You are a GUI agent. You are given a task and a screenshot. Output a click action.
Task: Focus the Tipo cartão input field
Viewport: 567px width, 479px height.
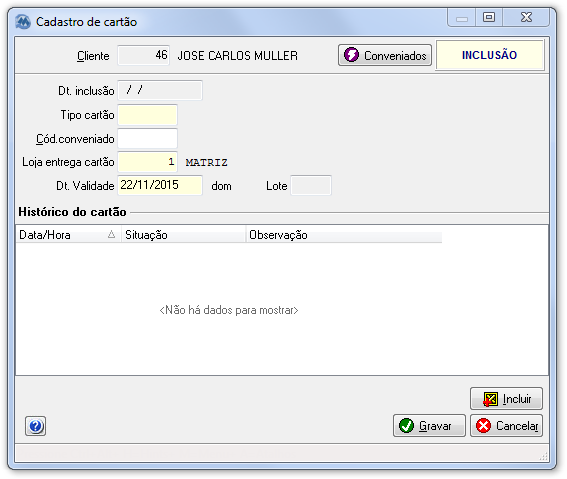click(148, 115)
